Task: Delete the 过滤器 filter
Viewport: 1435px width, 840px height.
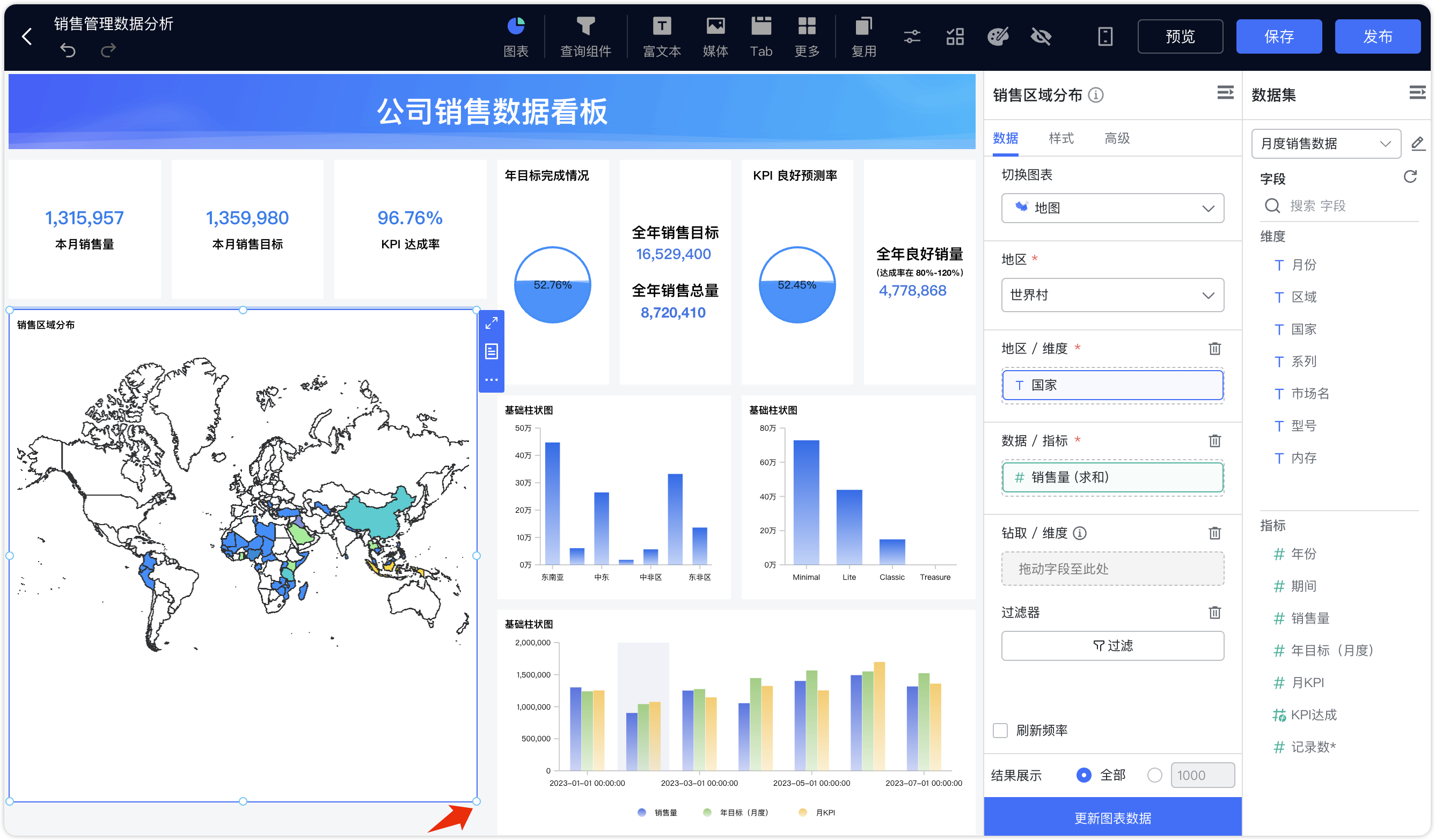Action: click(1214, 613)
